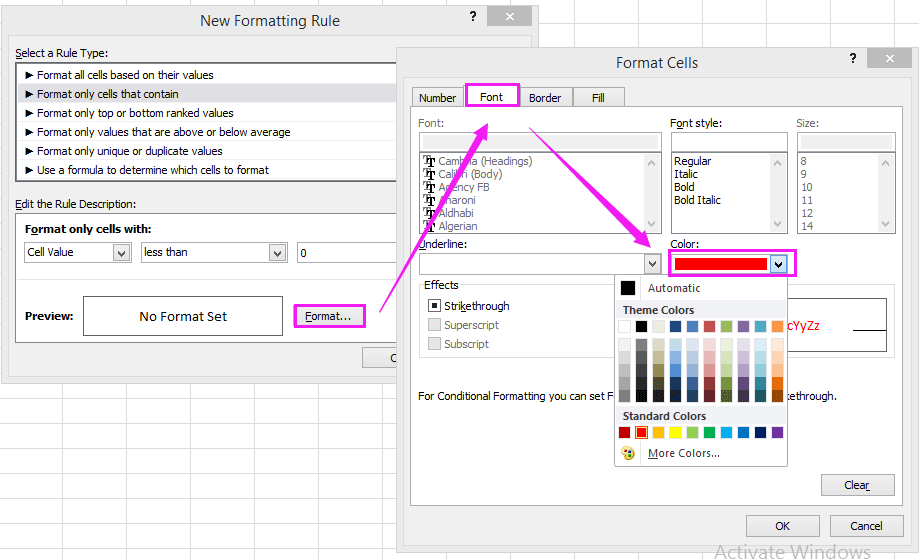Select Bold Italic in Font style list
919x560 pixels.
point(697,200)
